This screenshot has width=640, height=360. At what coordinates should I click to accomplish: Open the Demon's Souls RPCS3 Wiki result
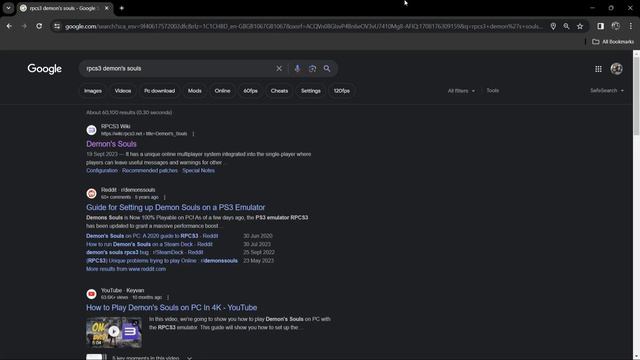111,144
